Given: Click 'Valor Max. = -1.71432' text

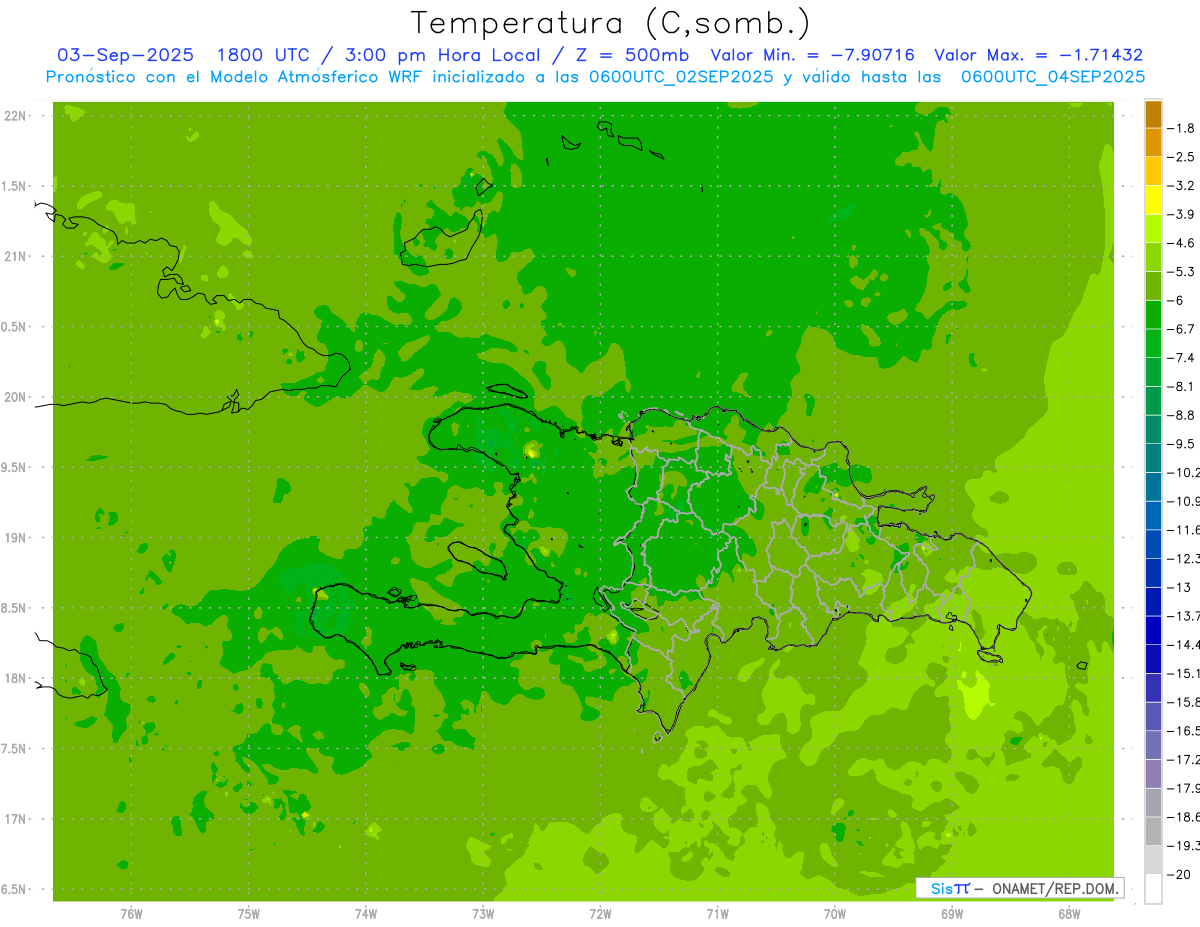Looking at the screenshot, I should pos(1038,55).
